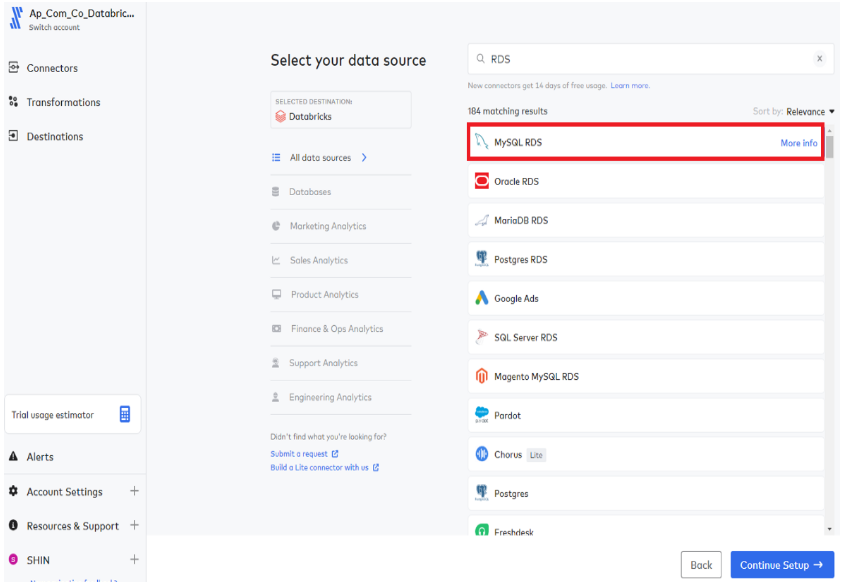This screenshot has width=843, height=588.
Task: Click the MySQL RDS dolphin logo
Action: pos(481,142)
